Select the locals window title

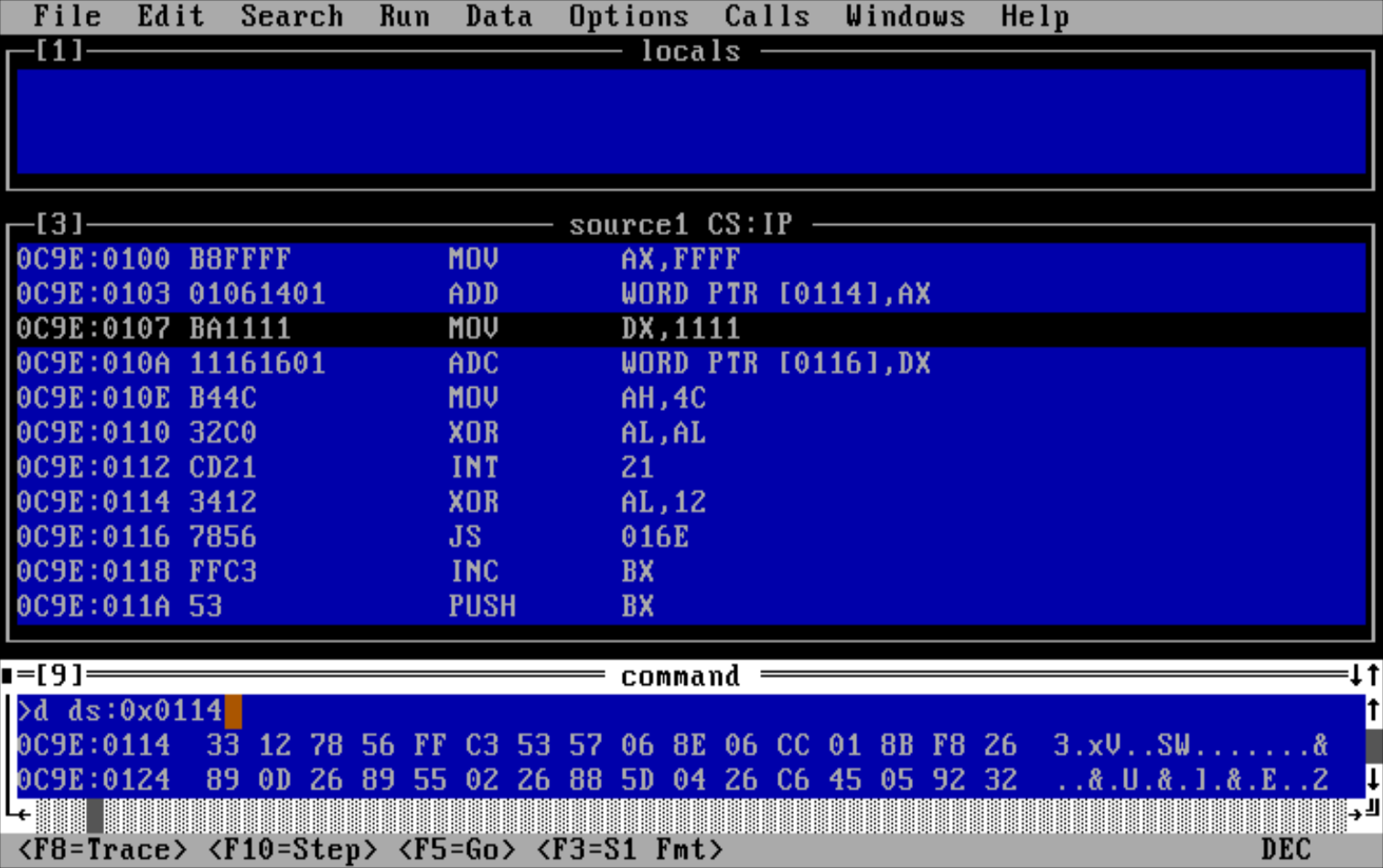tap(691, 52)
